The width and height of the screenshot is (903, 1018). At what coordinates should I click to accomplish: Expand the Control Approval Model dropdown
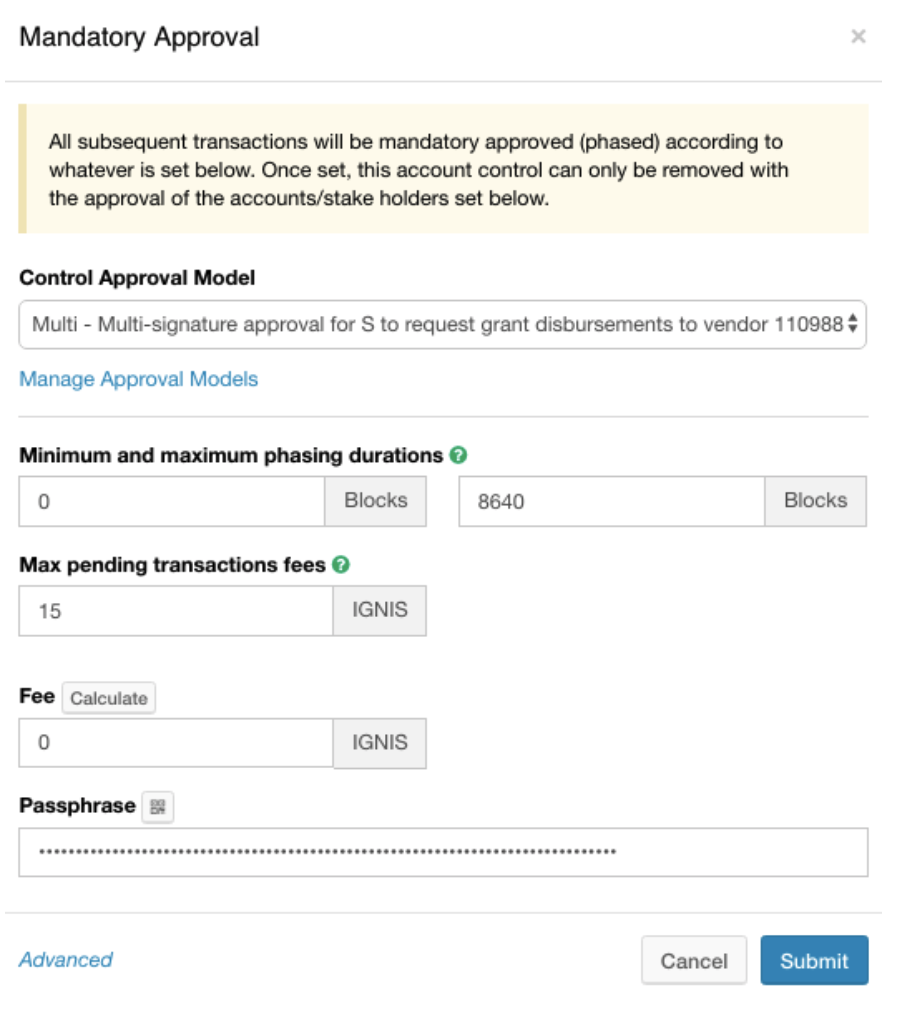pos(442,324)
